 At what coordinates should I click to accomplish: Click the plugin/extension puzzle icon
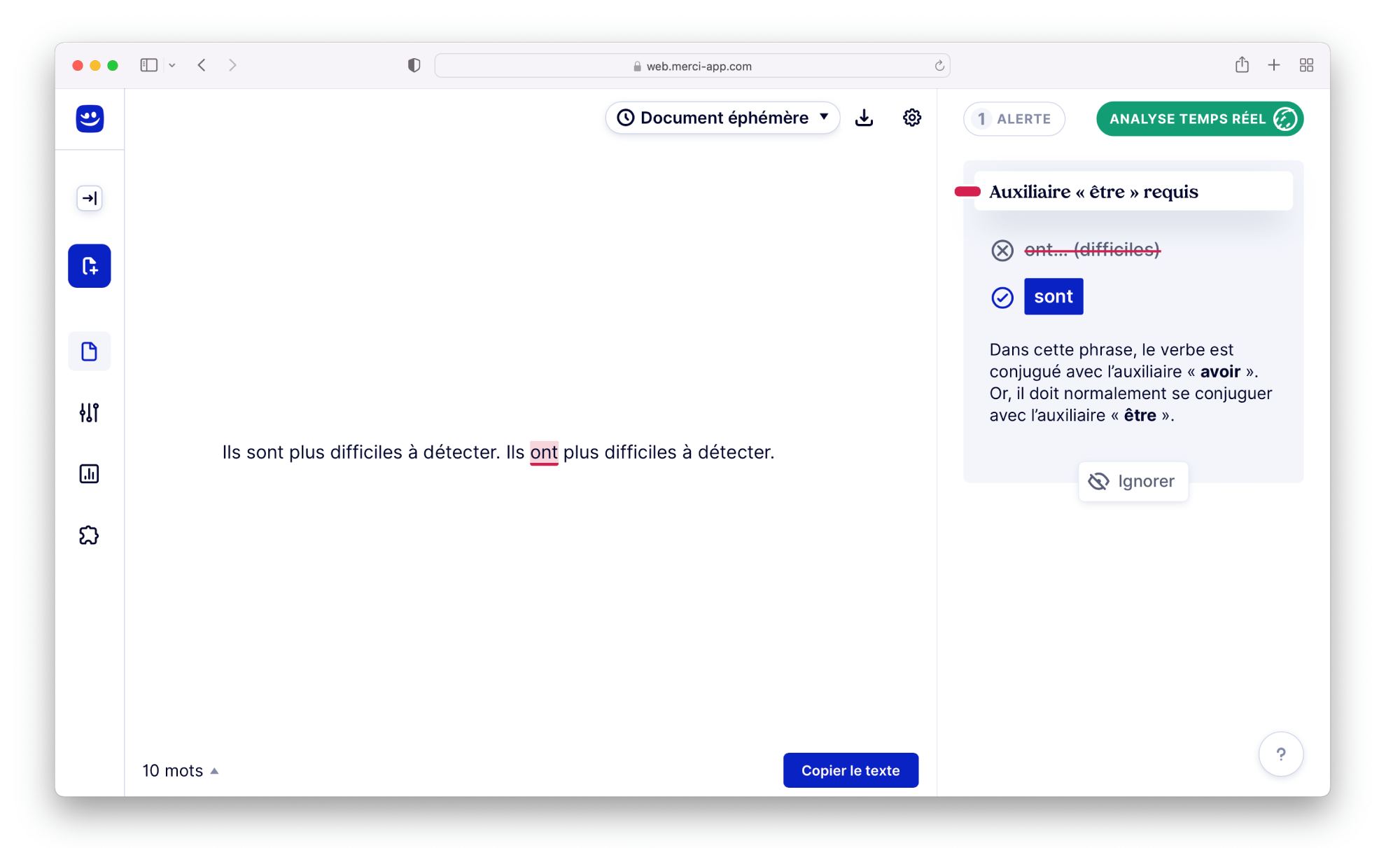[90, 535]
